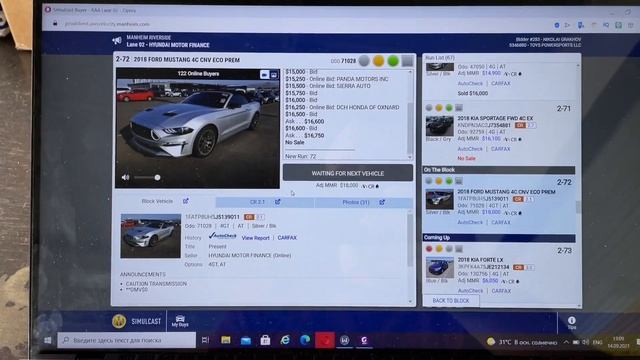Click the megaphone icon beside Manheim Riverside
The width and height of the screenshot is (640, 360).
pyautogui.click(x=117, y=40)
